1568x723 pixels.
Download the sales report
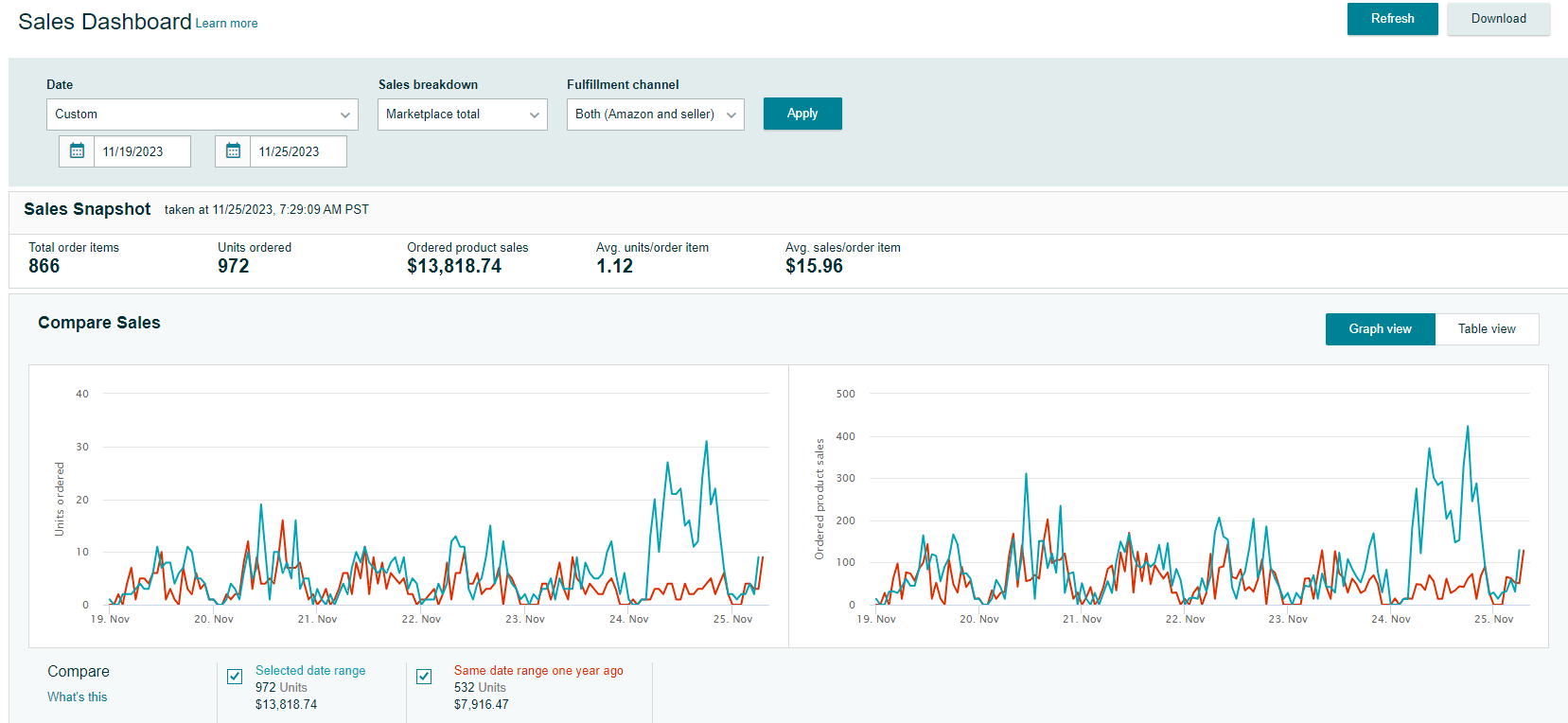(x=1498, y=19)
